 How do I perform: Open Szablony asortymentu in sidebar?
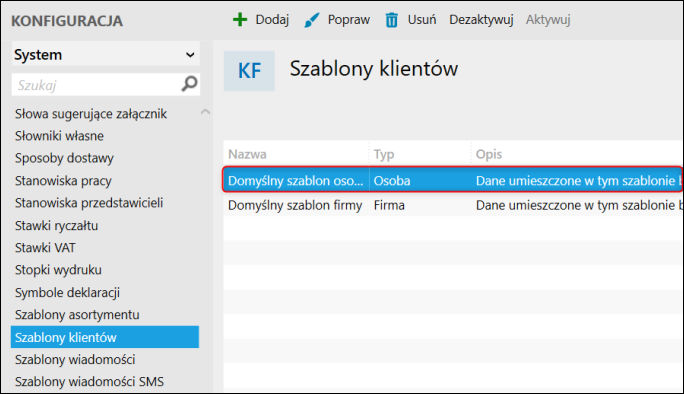point(77,315)
